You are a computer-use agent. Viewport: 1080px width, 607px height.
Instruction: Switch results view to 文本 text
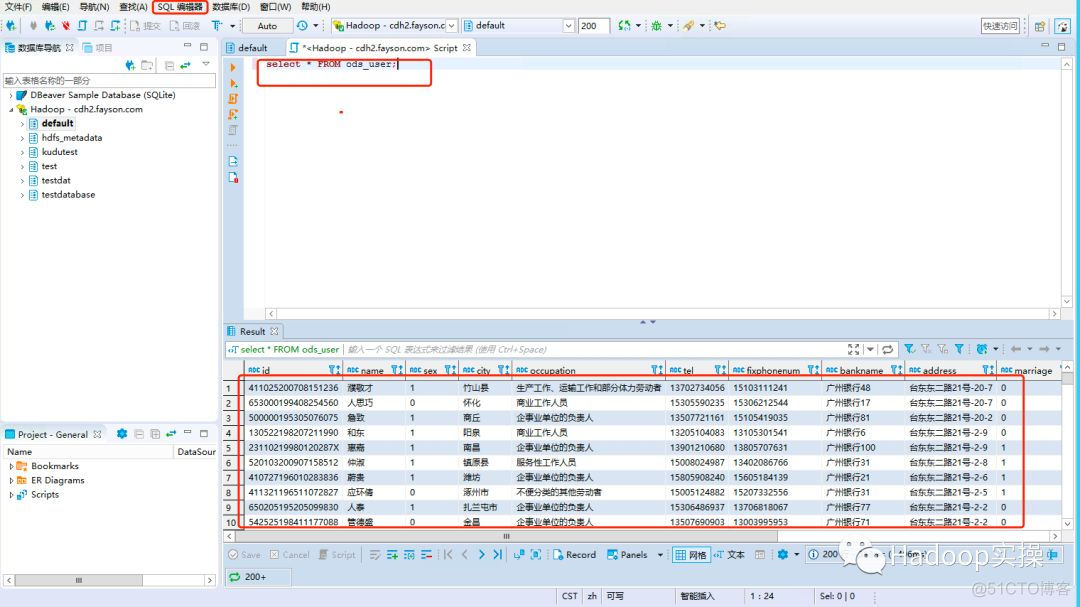(x=729, y=555)
